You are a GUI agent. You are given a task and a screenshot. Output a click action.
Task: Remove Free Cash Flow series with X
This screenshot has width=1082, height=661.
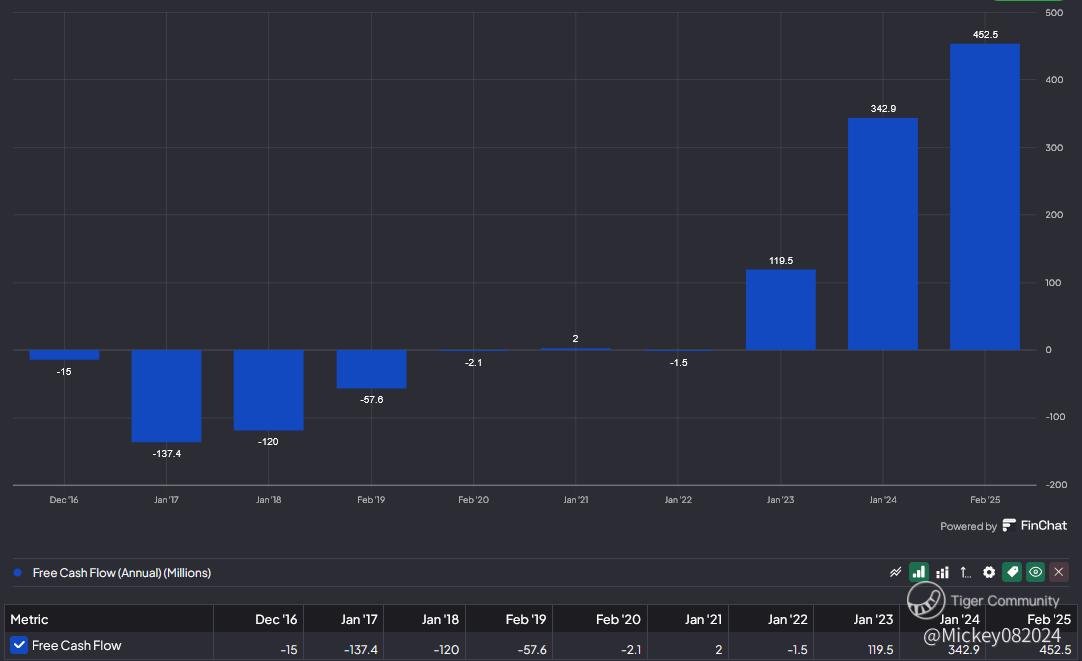1059,572
